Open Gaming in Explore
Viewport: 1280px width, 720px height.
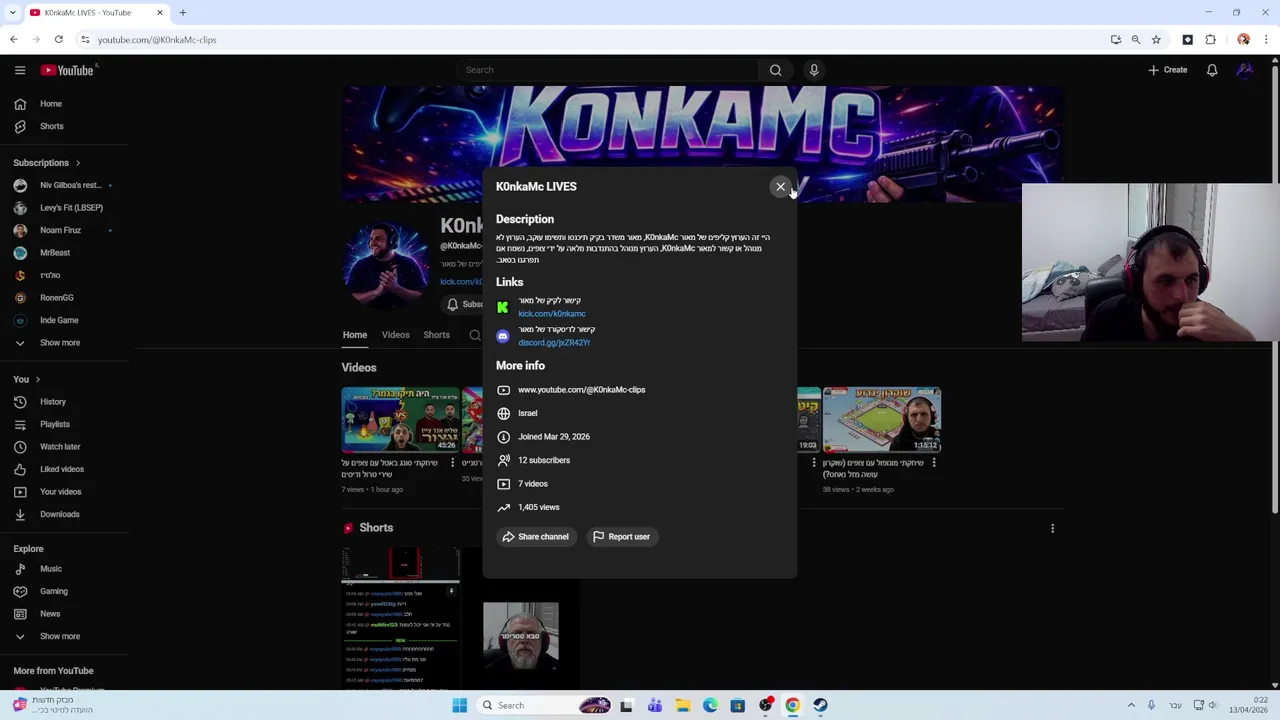pyautogui.click(x=64, y=591)
